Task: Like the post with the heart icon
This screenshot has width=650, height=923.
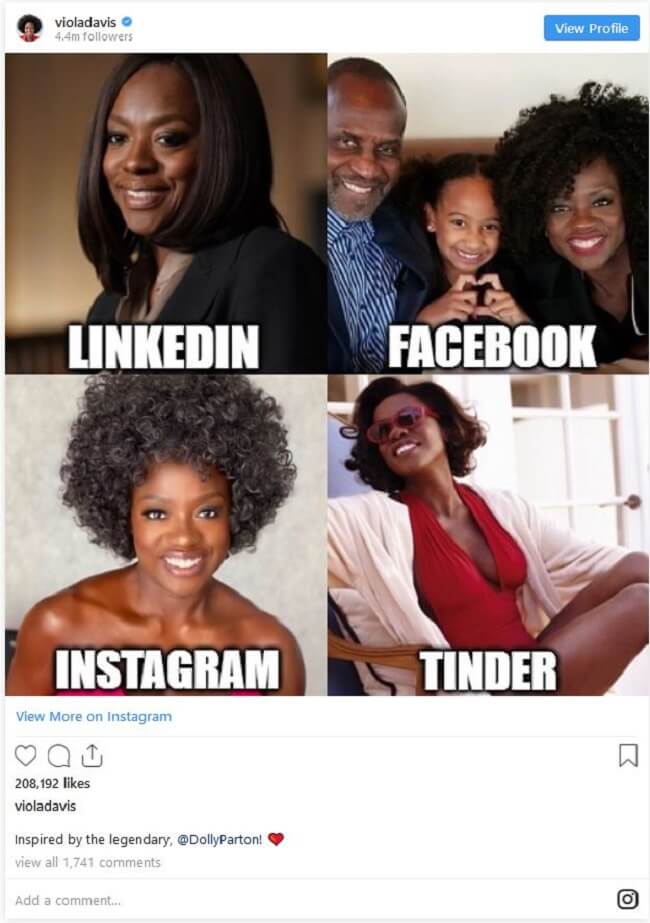Action: tap(25, 756)
